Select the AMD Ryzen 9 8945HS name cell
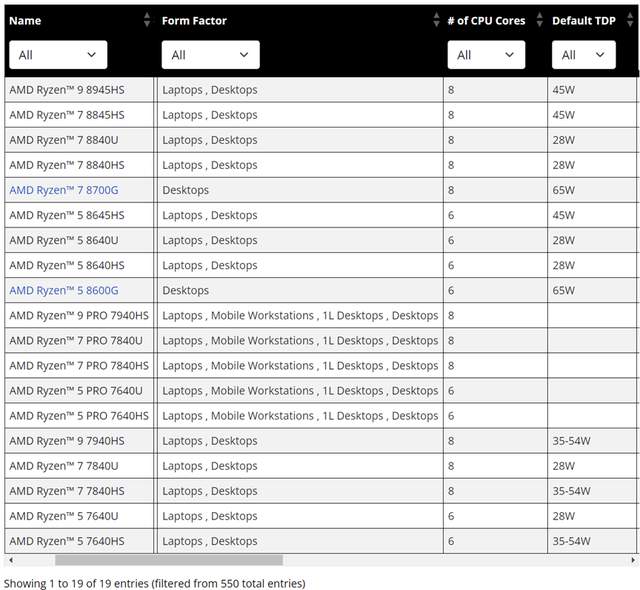This screenshot has width=640, height=590. (79, 90)
